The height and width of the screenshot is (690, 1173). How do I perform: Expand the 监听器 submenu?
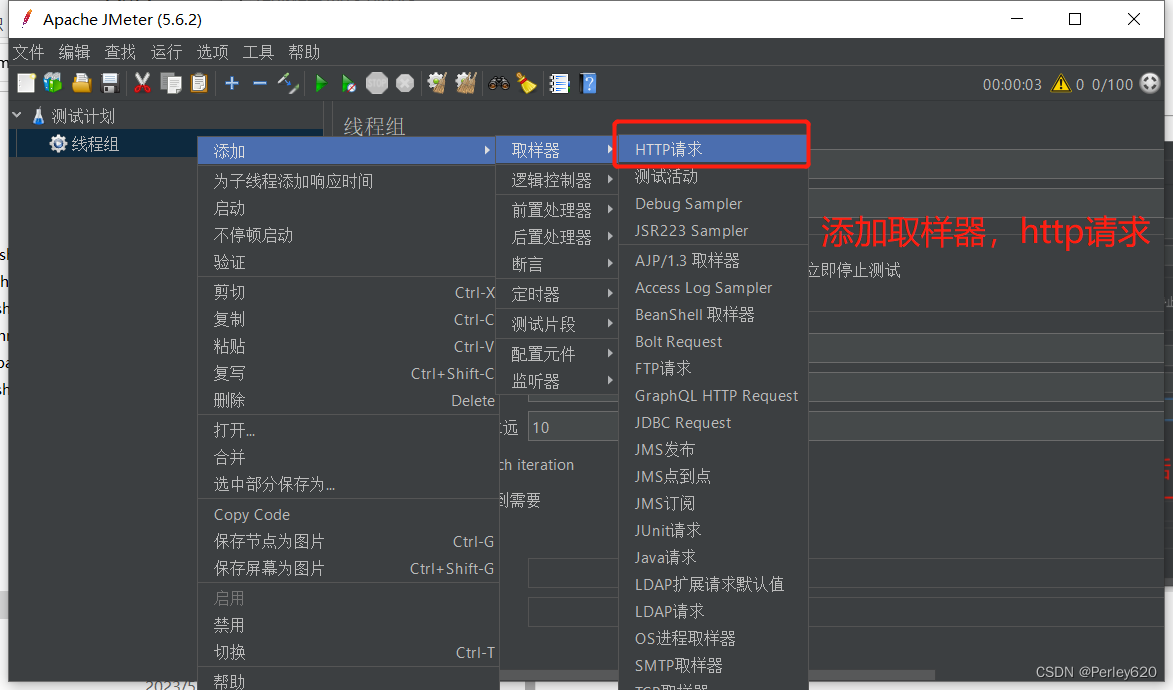click(x=557, y=381)
